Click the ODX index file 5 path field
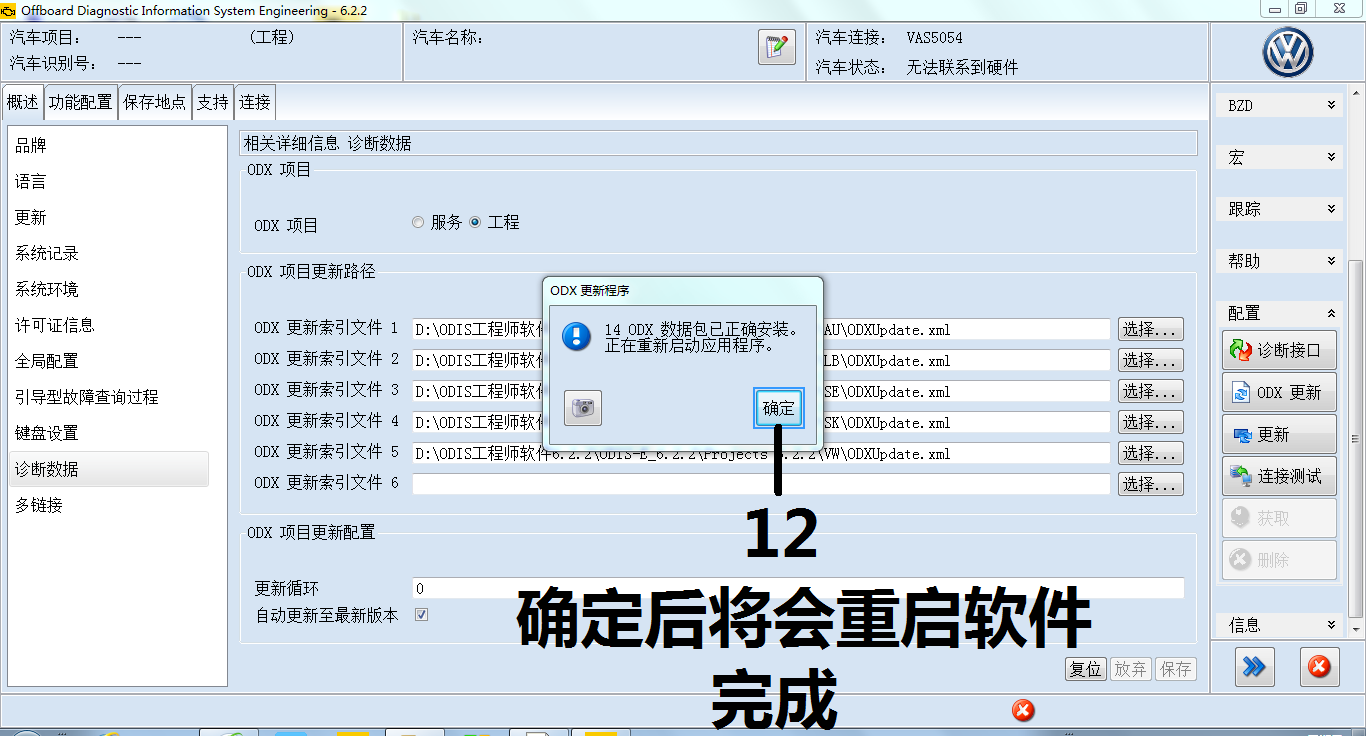The width and height of the screenshot is (1366, 736). pyautogui.click(x=761, y=453)
